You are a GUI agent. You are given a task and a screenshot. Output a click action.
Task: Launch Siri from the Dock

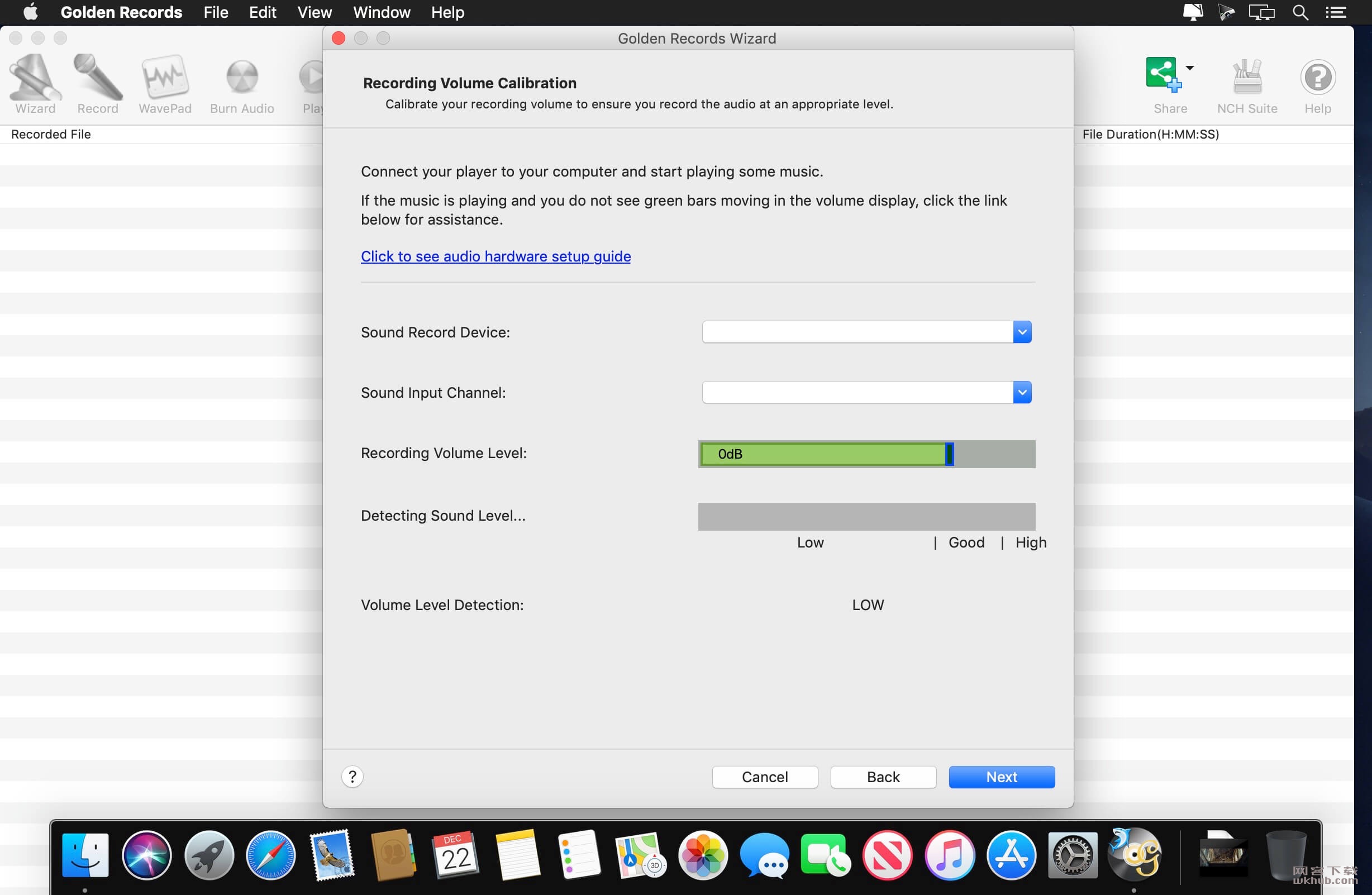pos(146,855)
